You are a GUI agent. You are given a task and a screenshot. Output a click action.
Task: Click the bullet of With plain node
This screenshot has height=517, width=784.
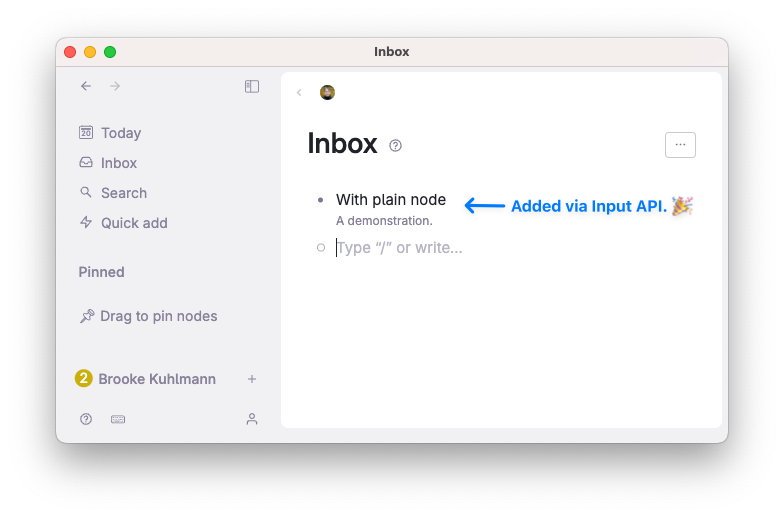[320, 200]
